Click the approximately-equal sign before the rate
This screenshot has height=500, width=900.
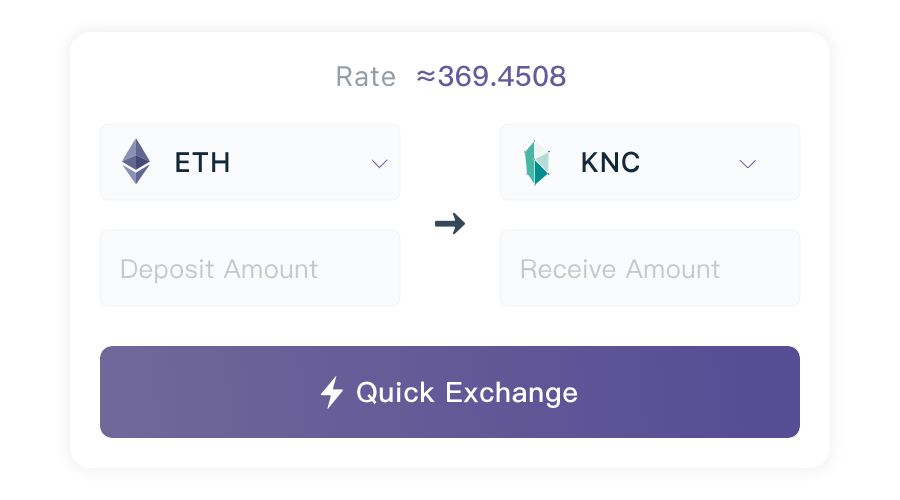coord(426,77)
